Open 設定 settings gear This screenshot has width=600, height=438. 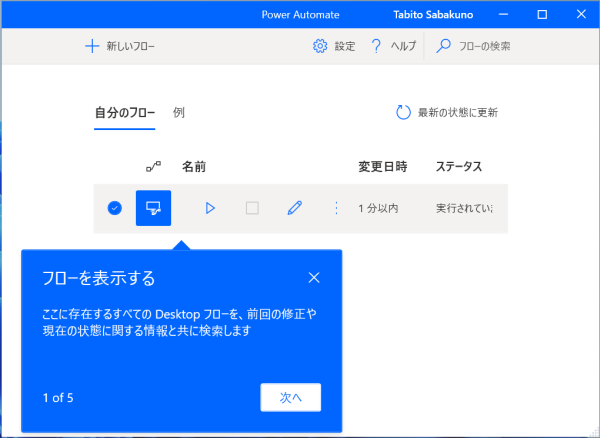click(334, 47)
